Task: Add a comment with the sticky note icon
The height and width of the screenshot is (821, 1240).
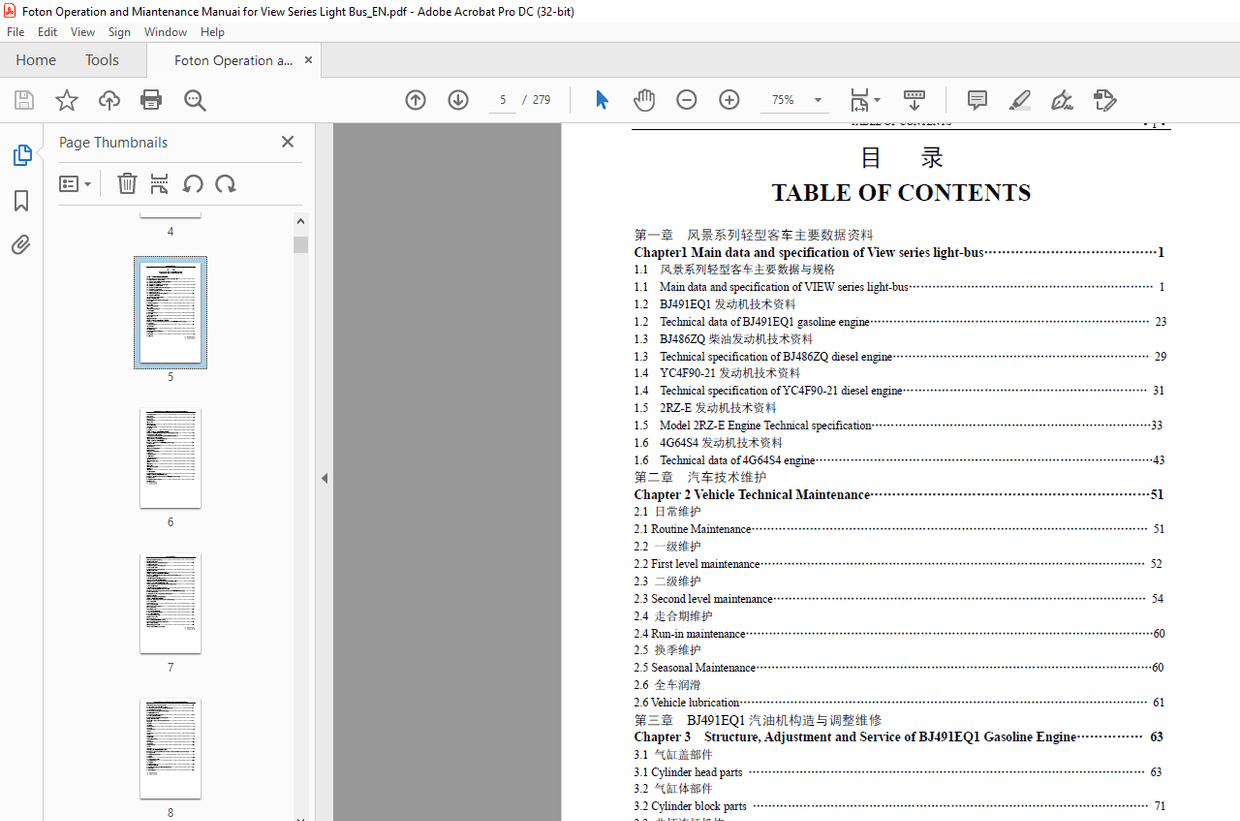Action: point(977,100)
